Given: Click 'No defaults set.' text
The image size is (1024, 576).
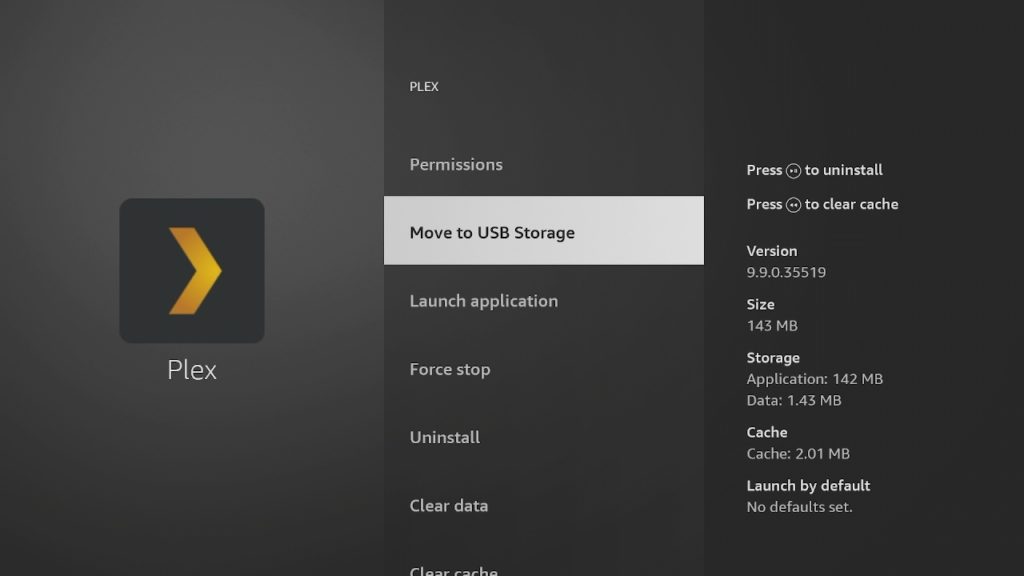Looking at the screenshot, I should 799,507.
